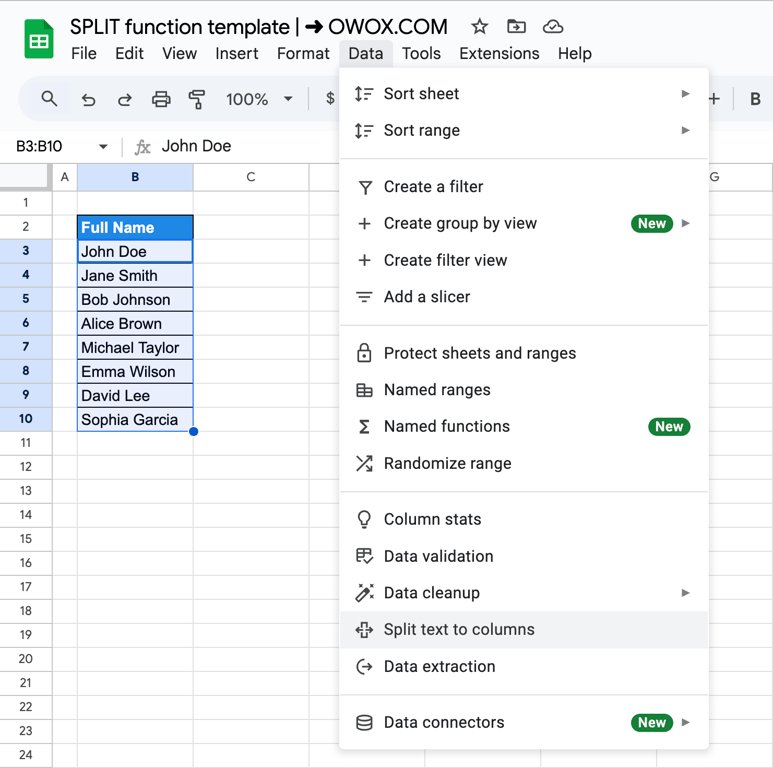The height and width of the screenshot is (768, 773).
Task: Expand the Data connectors submenu arrow
Action: [685, 722]
